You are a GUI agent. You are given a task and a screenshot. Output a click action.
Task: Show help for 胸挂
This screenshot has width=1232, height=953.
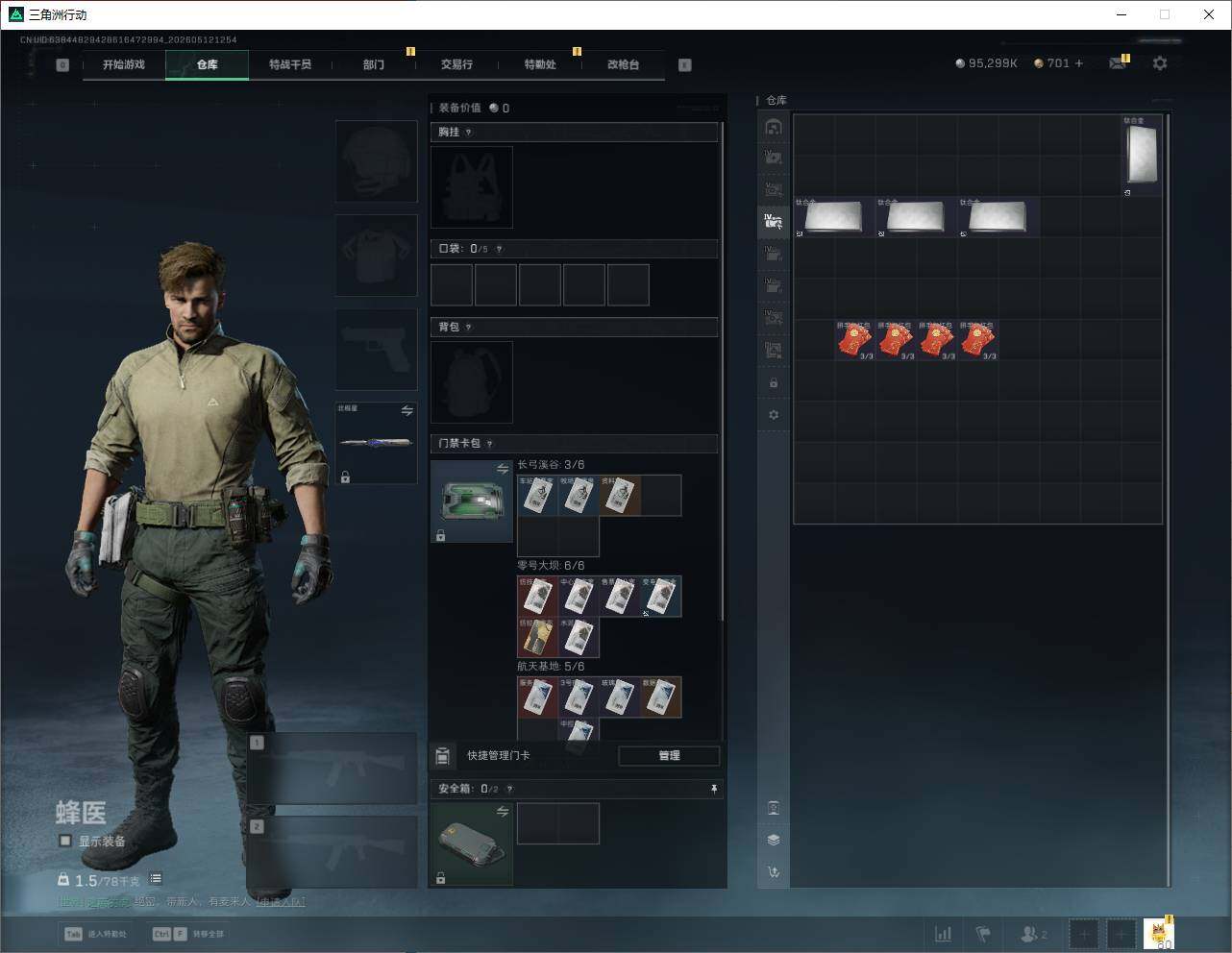[468, 133]
